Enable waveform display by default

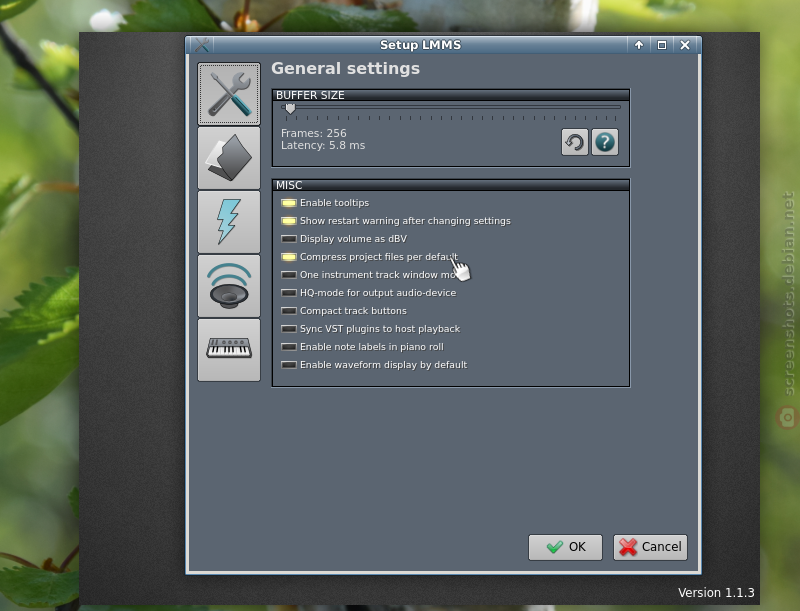click(x=374, y=365)
